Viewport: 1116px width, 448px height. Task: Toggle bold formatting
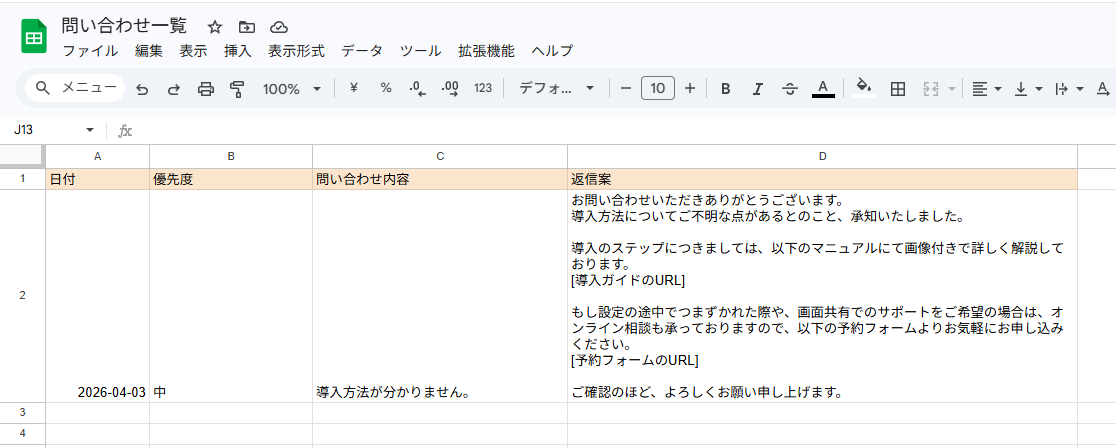click(726, 89)
